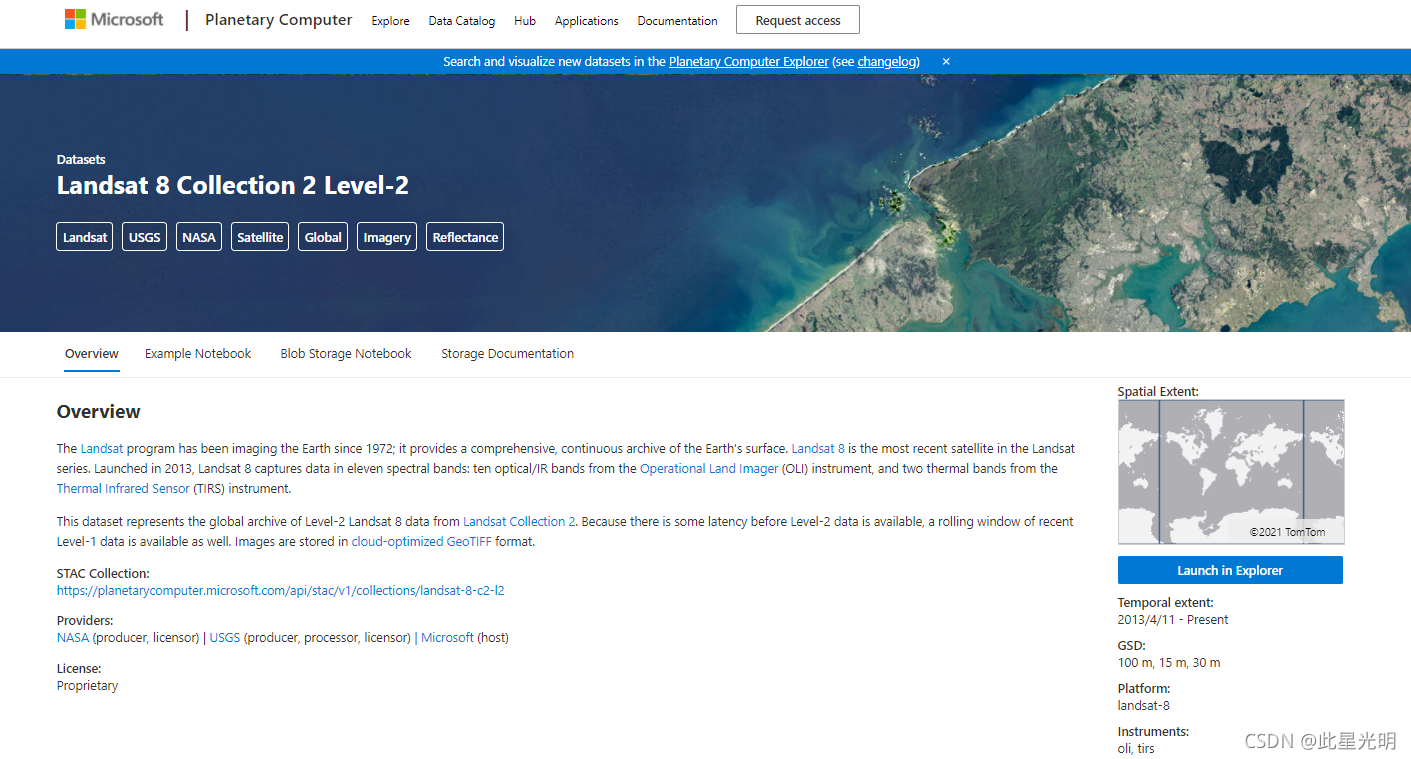Click the Platform value landsat-8

(1144, 706)
